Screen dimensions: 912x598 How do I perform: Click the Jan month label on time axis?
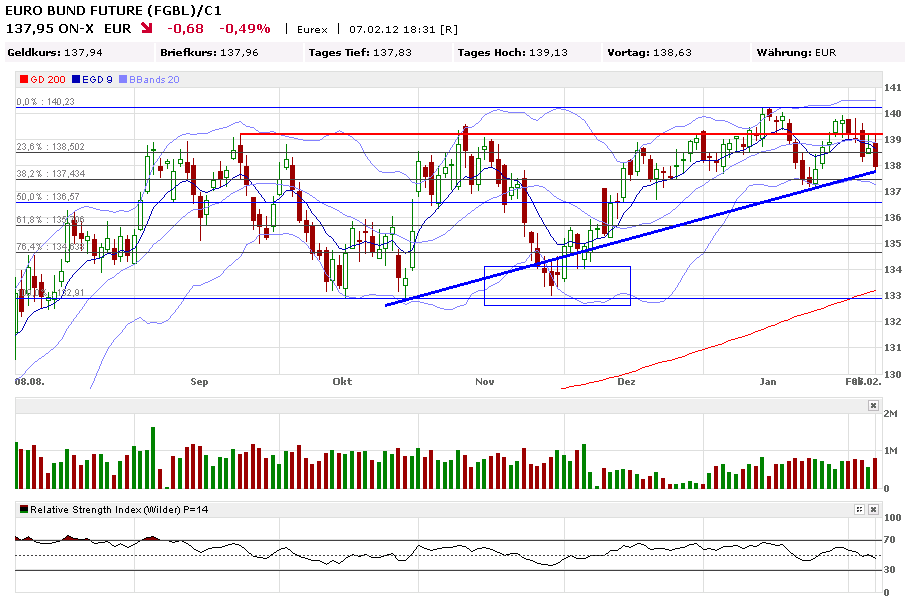coord(768,382)
